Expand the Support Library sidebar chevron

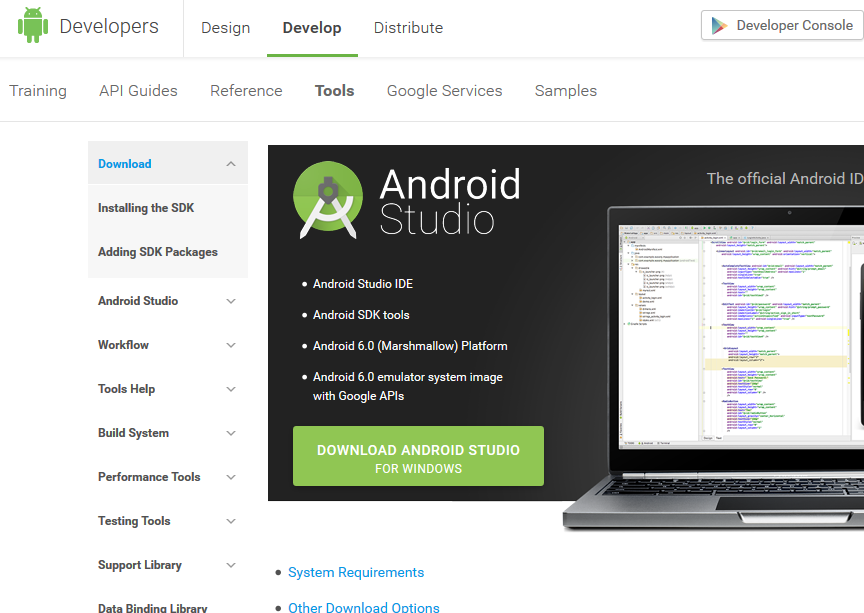tap(231, 565)
